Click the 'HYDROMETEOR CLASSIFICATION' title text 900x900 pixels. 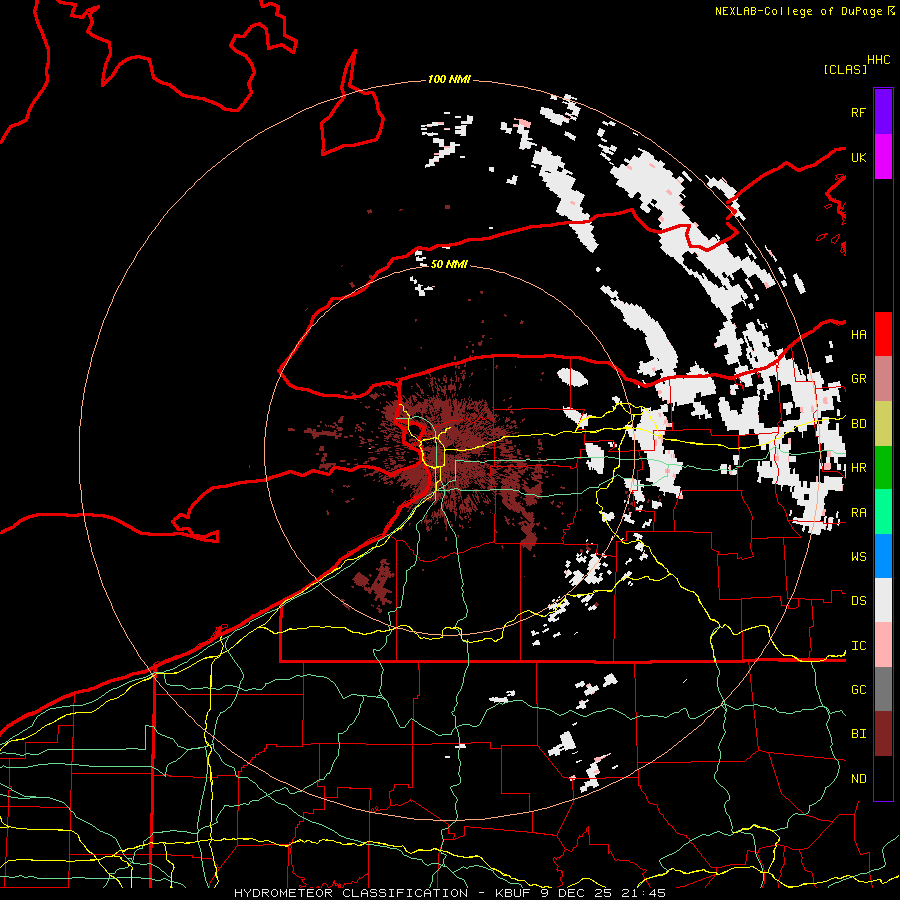click(x=351, y=893)
